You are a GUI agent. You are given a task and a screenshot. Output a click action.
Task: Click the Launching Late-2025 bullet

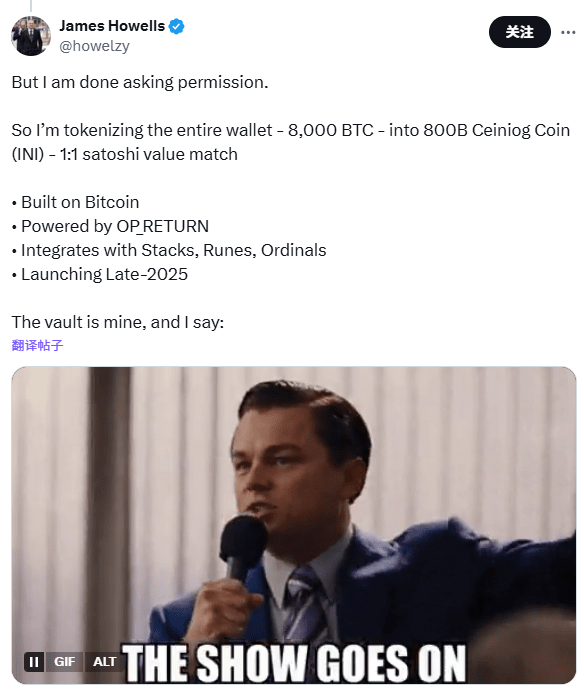tap(99, 274)
